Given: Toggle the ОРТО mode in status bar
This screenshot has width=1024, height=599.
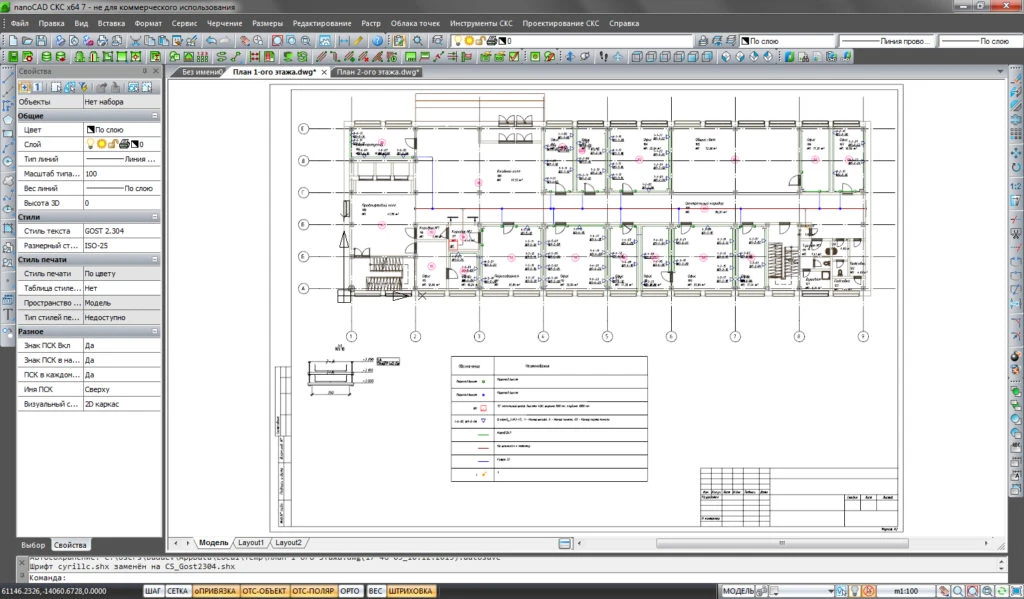Looking at the screenshot, I should (x=350, y=592).
